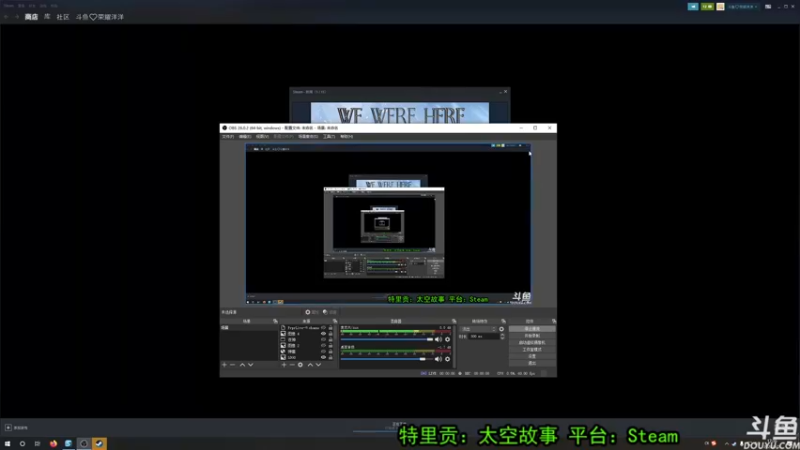The width and height of the screenshot is (800, 450).
Task: Open Task View on the taskbar
Action: click(x=37, y=443)
